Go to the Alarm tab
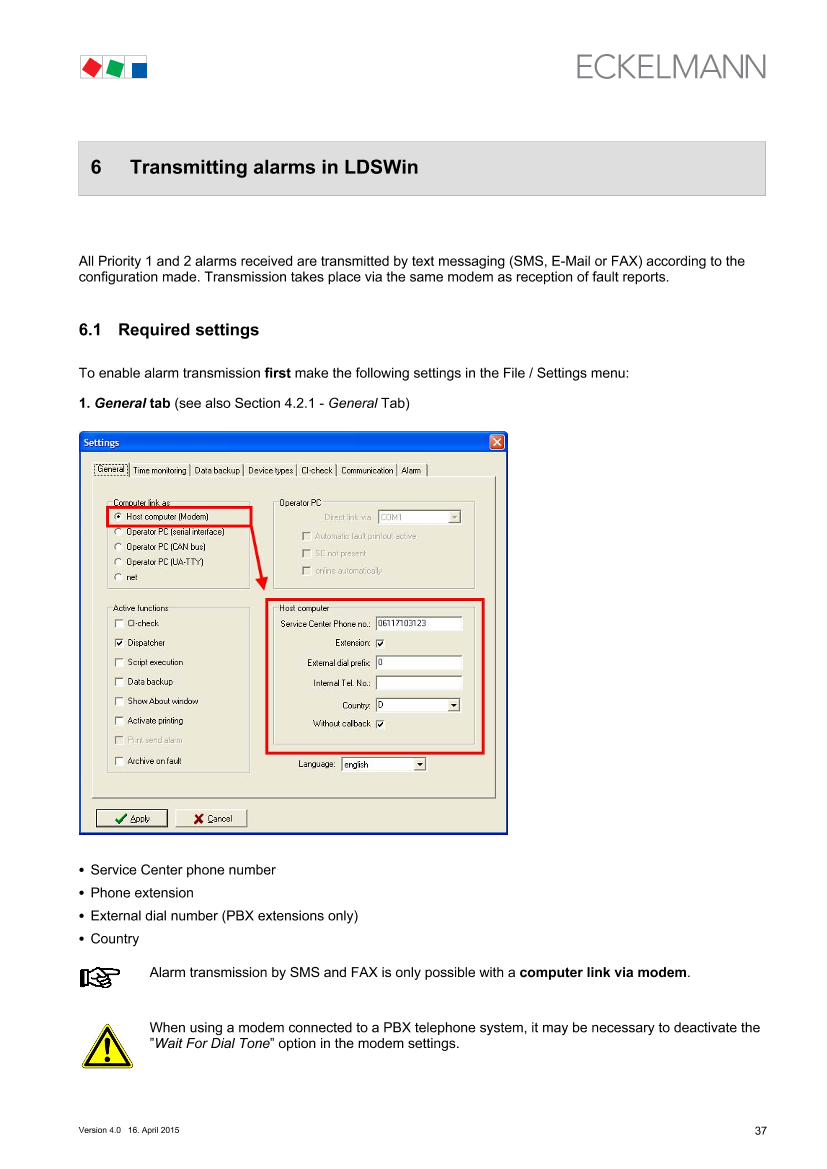827x1169 pixels. point(411,470)
